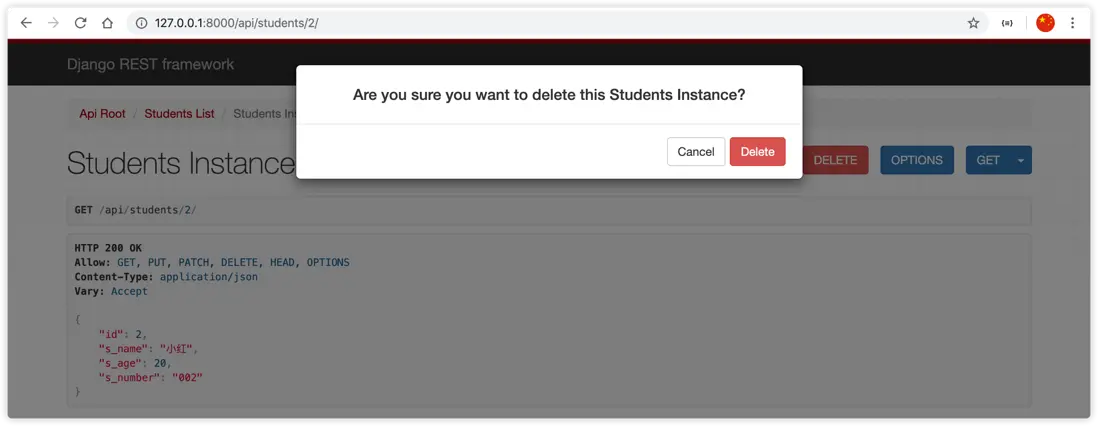Image resolution: width=1098 pixels, height=426 pixels.
Task: Click the Django REST framework brand link
Action: [150, 65]
